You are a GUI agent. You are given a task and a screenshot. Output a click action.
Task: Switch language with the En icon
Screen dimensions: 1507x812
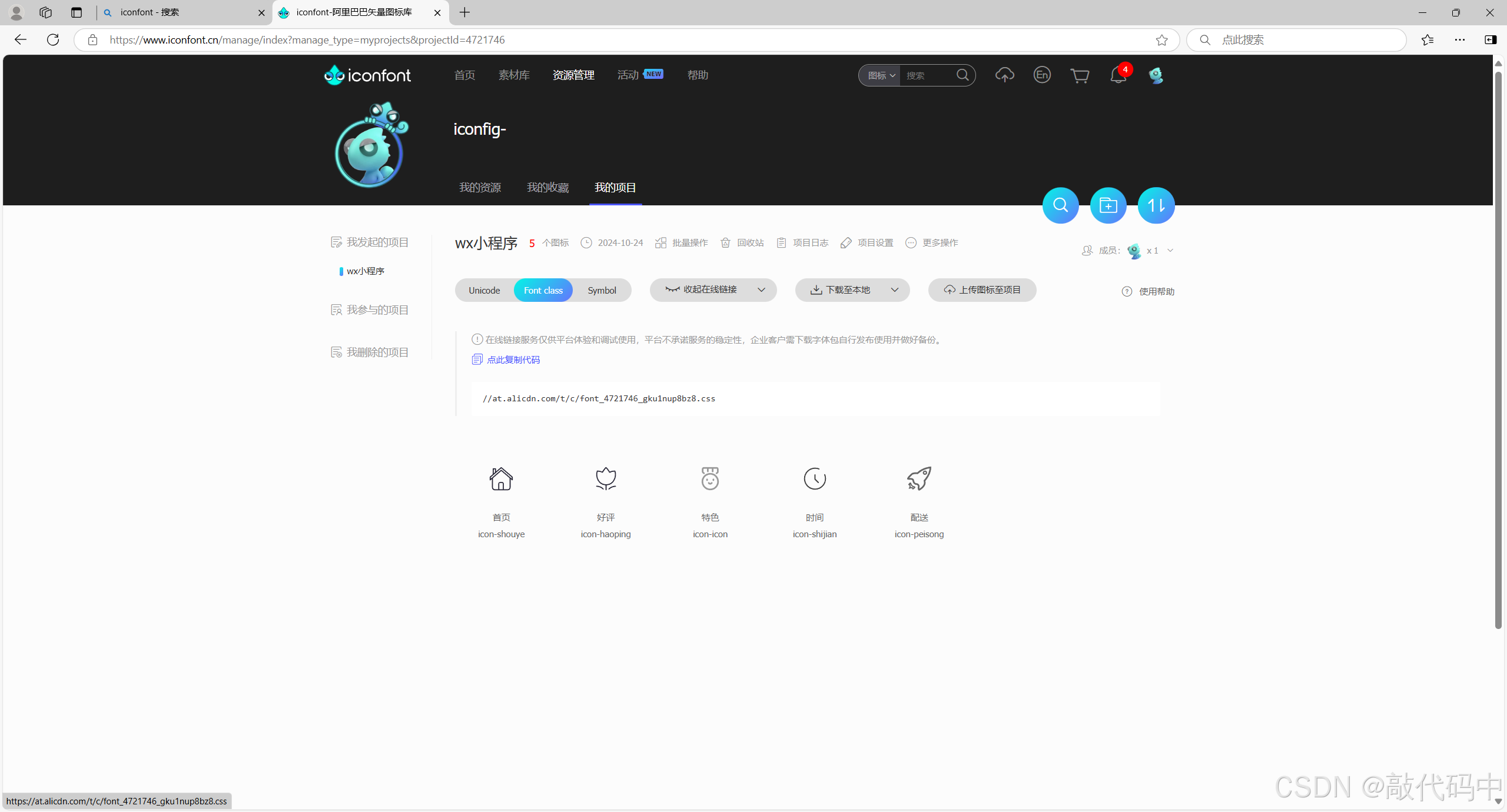pyautogui.click(x=1042, y=75)
